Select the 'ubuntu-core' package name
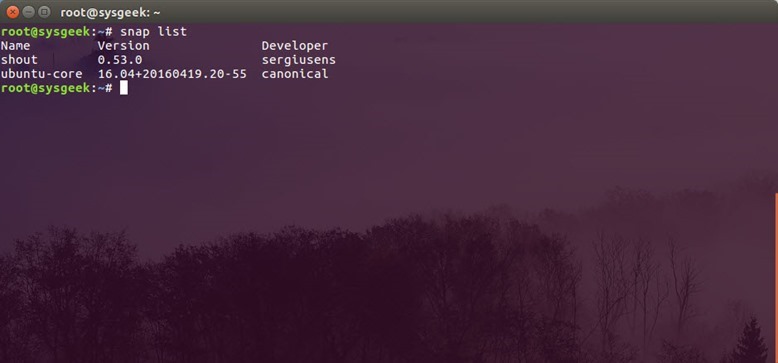This screenshot has height=363, width=778. tap(42, 74)
